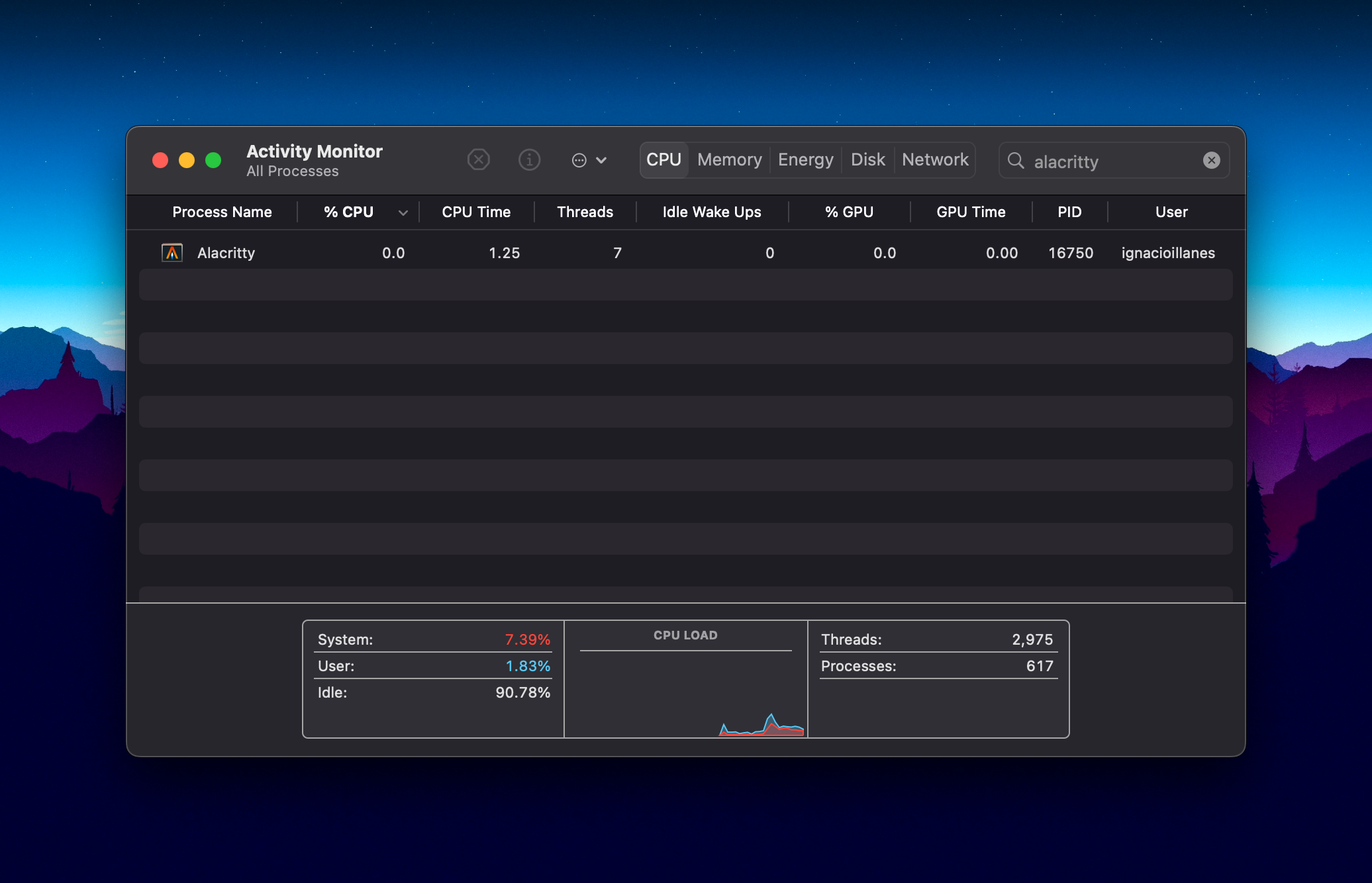1372x883 pixels.
Task: Sort by Threads column header
Action: (x=585, y=212)
